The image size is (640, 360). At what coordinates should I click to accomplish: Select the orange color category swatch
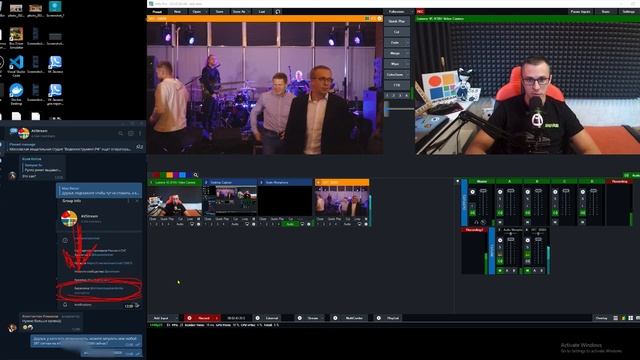pos(169,175)
